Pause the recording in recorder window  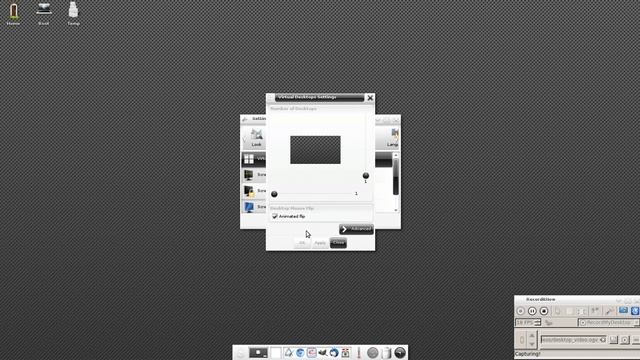click(532, 311)
